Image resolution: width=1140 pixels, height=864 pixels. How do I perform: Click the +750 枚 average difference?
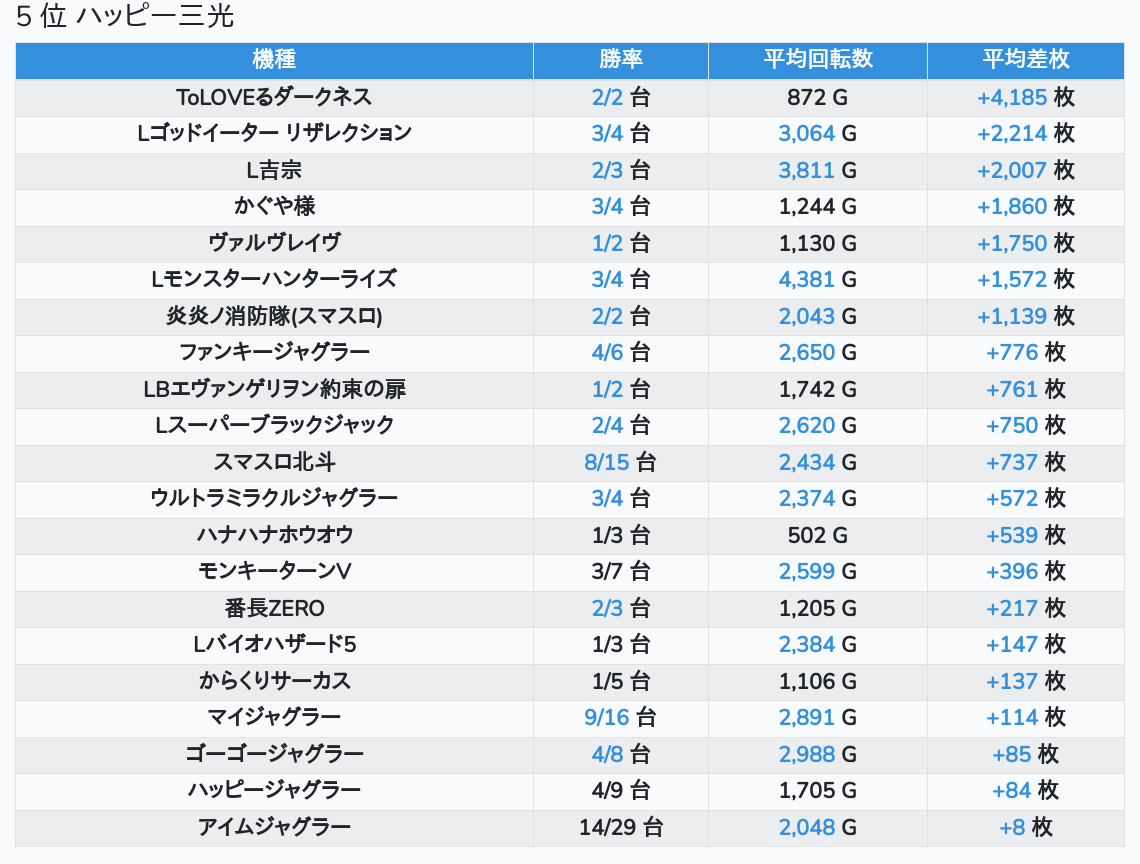[x=1026, y=425]
